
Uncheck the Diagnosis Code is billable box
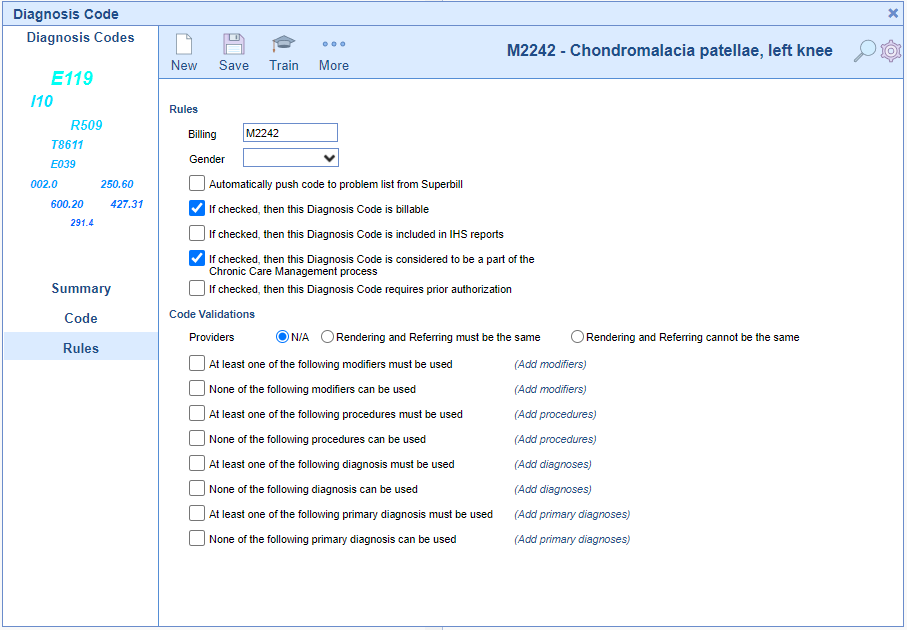[x=197, y=208]
